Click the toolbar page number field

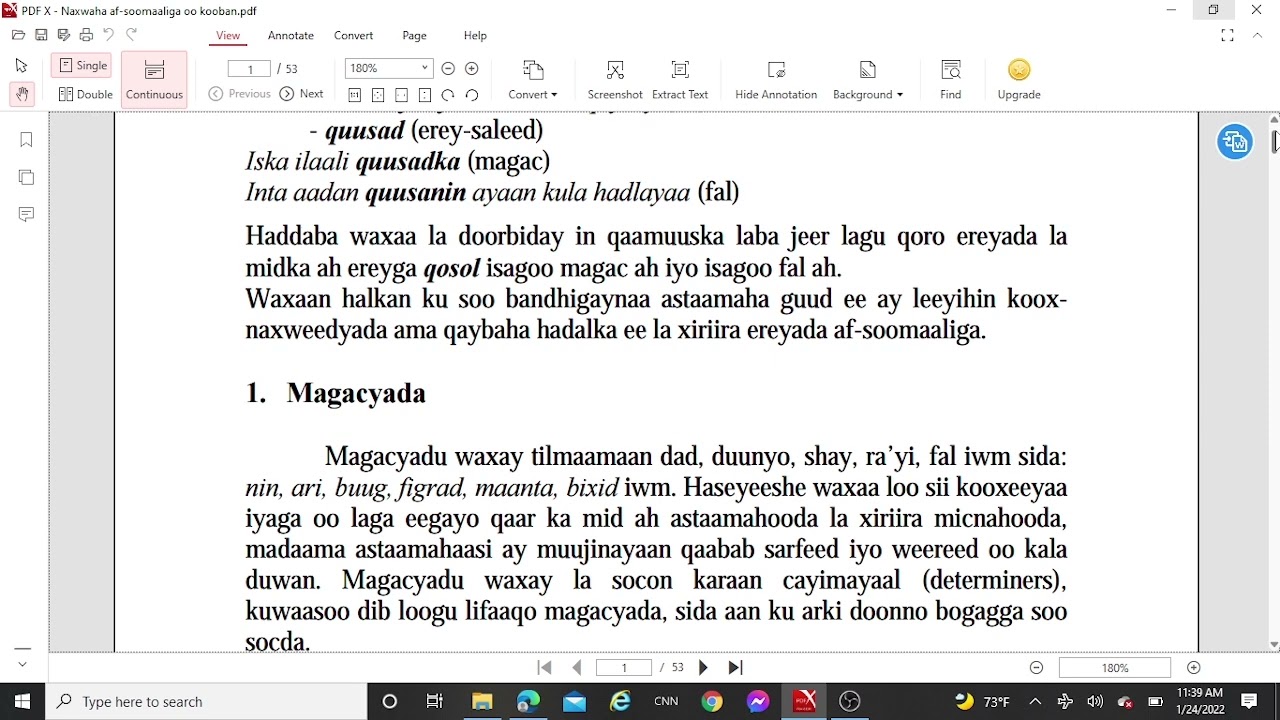249,68
